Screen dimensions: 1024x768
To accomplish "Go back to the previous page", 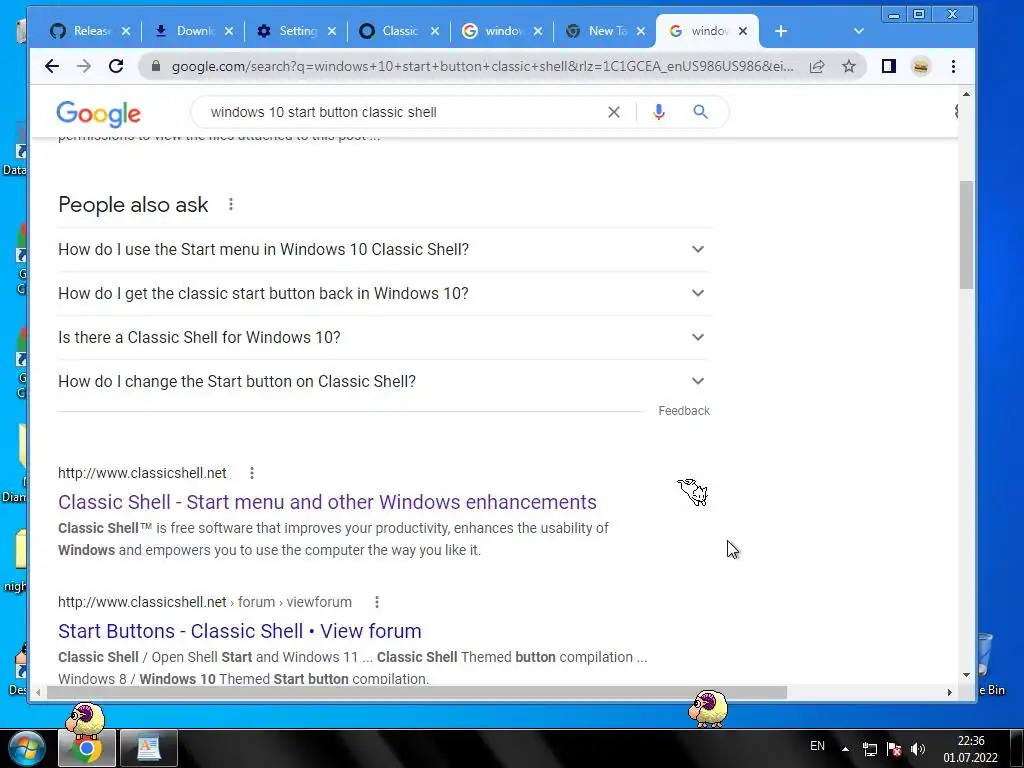I will coord(52,66).
